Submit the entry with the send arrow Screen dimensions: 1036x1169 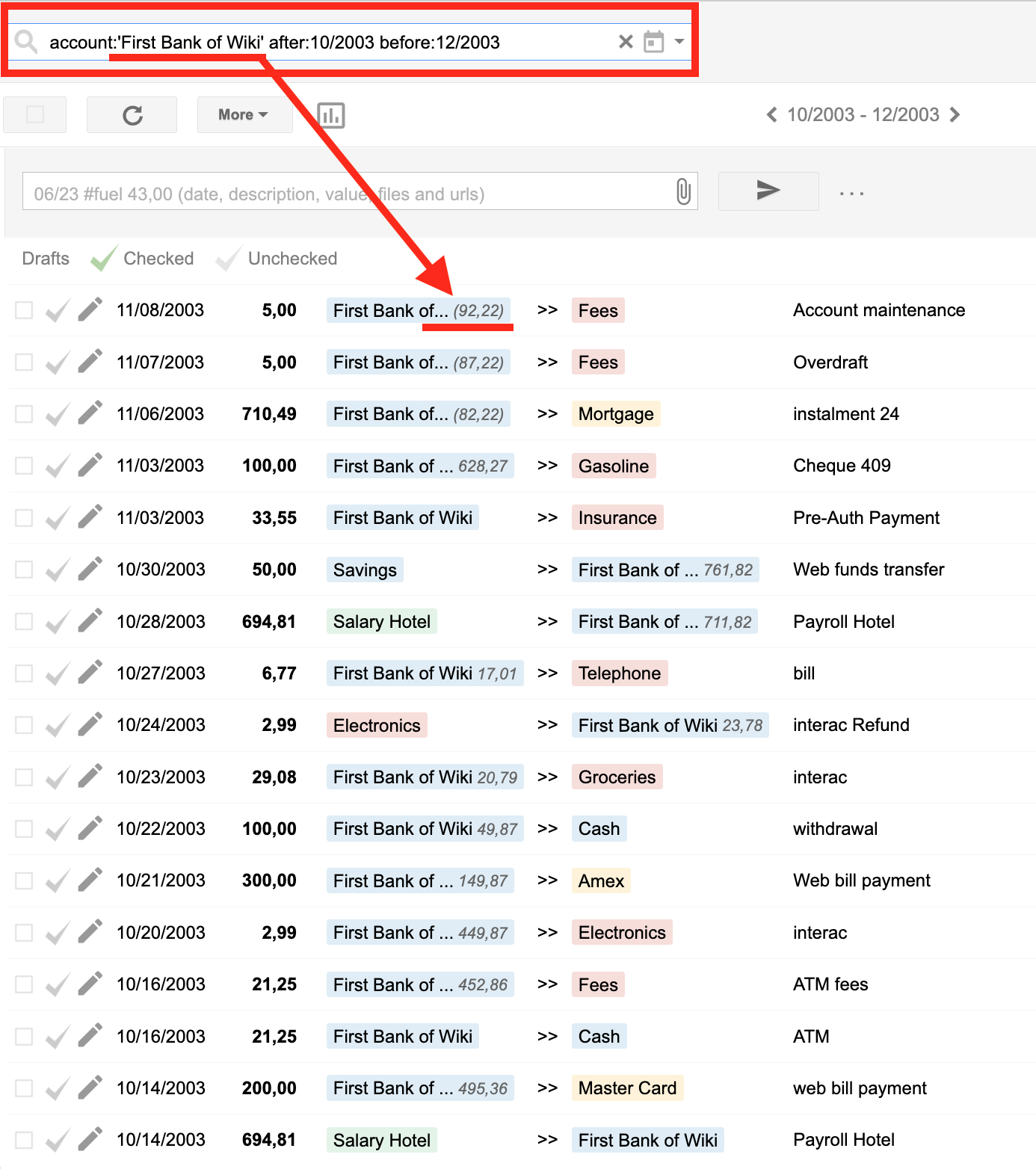point(768,191)
